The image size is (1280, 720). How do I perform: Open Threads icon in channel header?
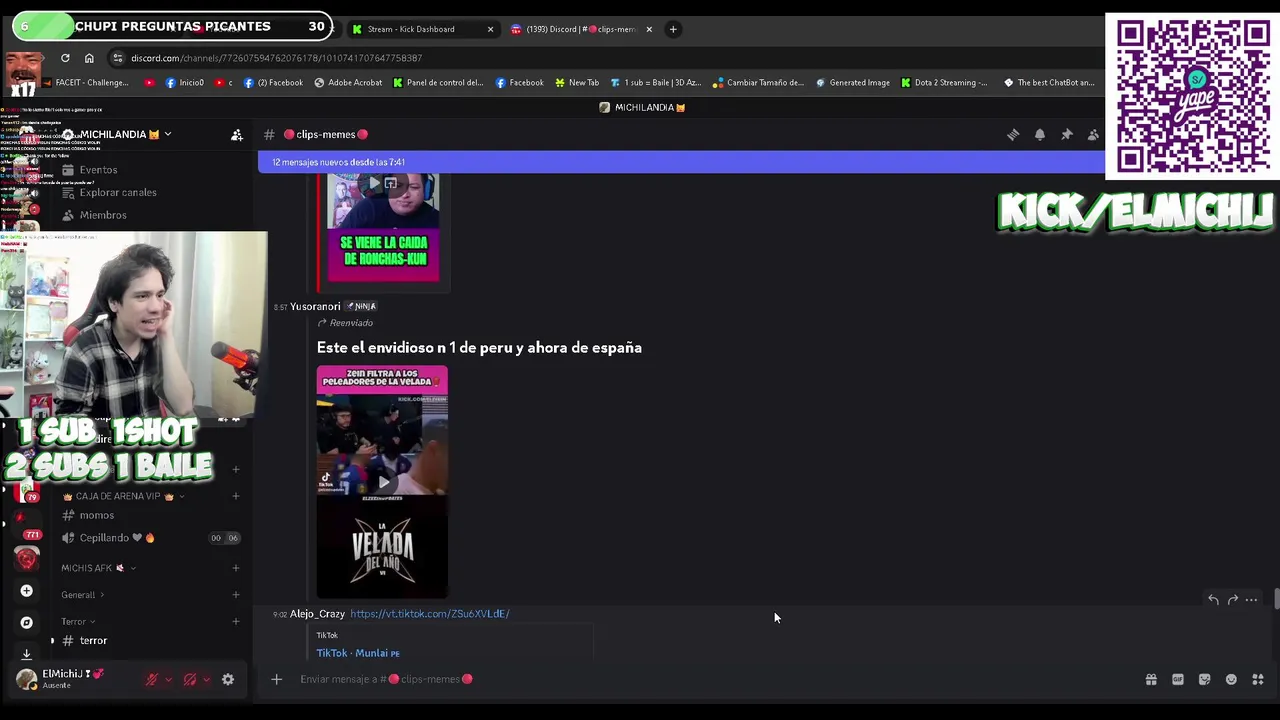point(1013,135)
